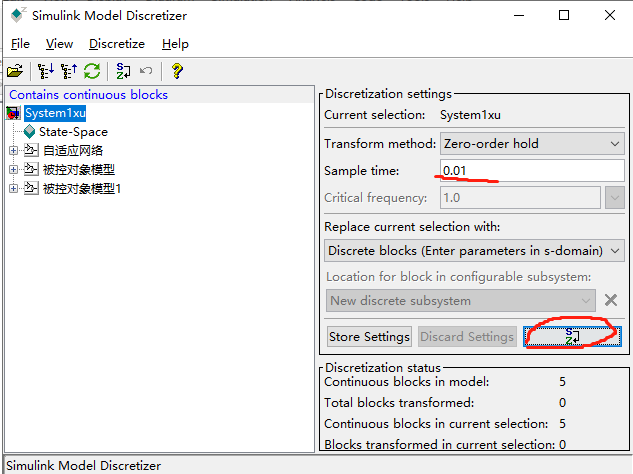Click the open model folder icon
Image resolution: width=633 pixels, height=474 pixels.
pyautogui.click(x=15, y=71)
